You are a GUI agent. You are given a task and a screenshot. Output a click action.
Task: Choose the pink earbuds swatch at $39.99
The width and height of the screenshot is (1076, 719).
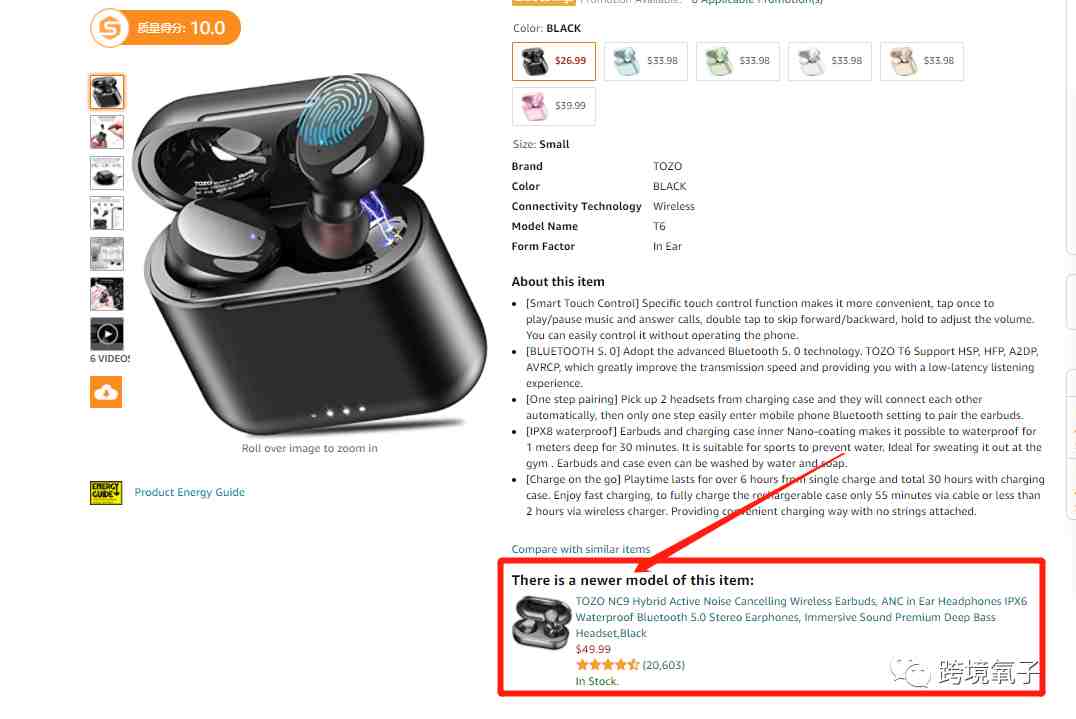(554, 106)
